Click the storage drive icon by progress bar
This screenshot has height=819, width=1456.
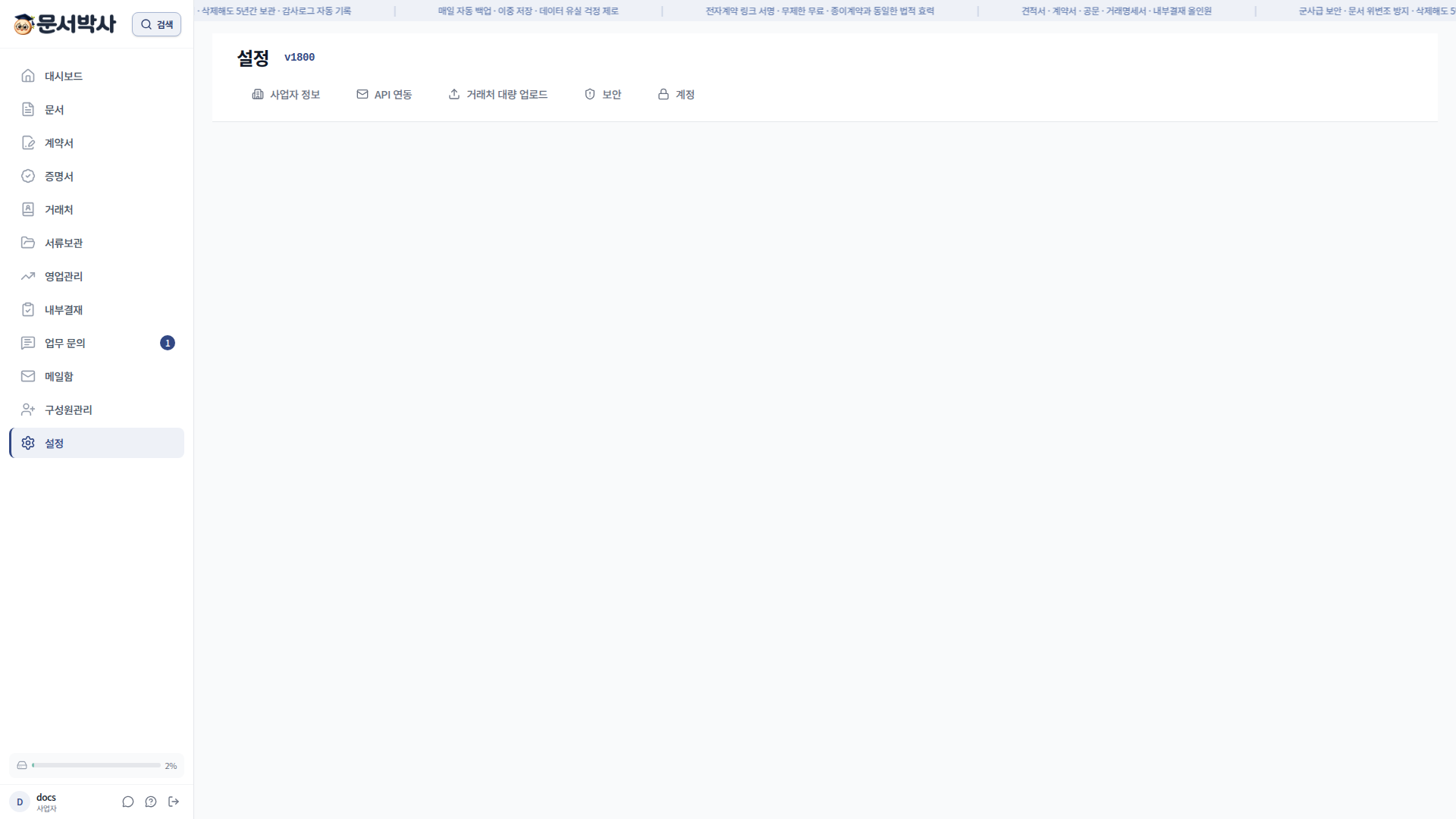point(22,765)
